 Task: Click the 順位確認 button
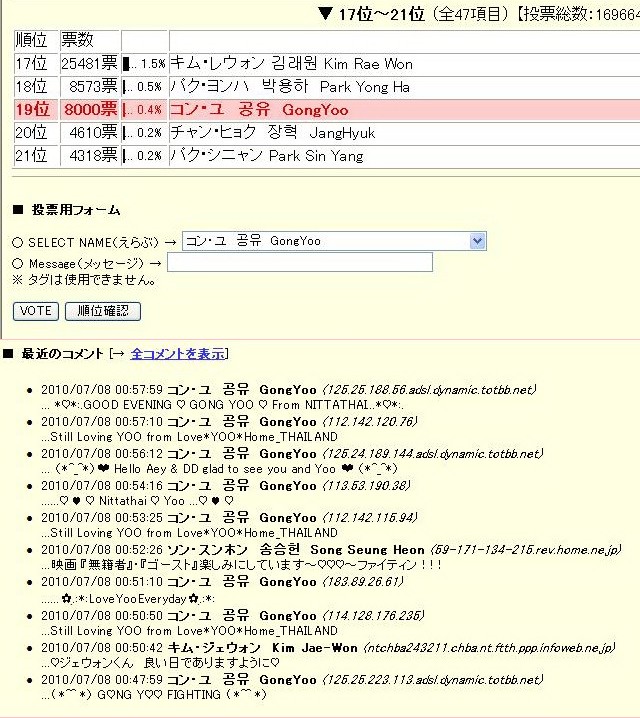tap(103, 311)
